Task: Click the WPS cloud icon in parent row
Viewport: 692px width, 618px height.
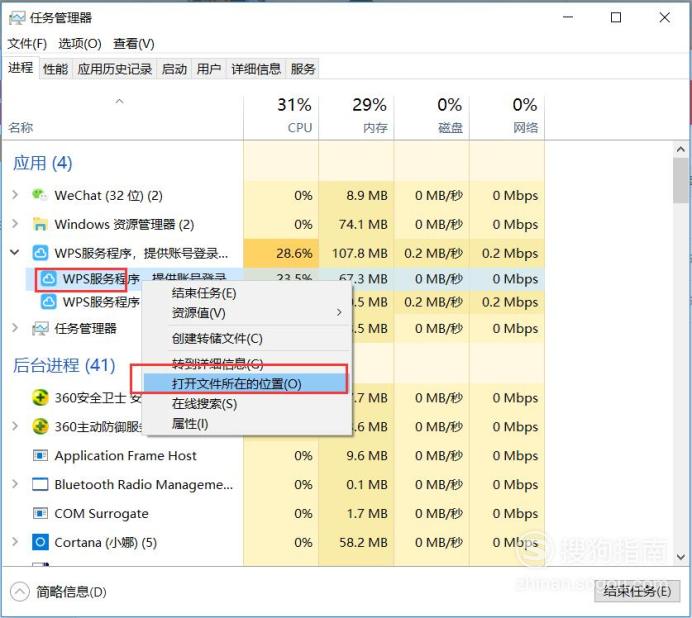Action: coord(40,253)
